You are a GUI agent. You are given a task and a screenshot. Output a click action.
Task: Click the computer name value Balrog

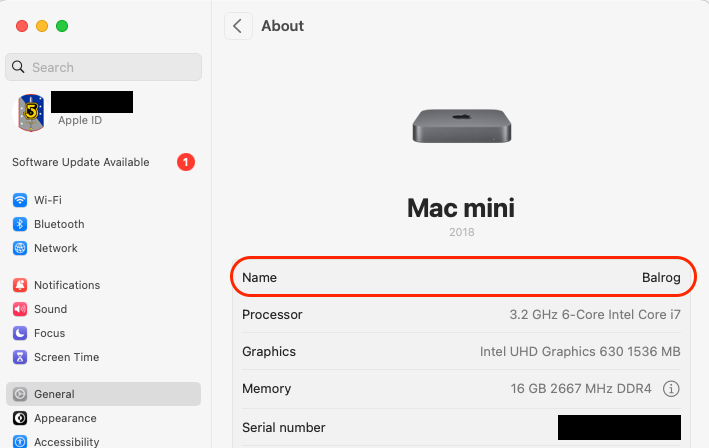[x=661, y=277]
